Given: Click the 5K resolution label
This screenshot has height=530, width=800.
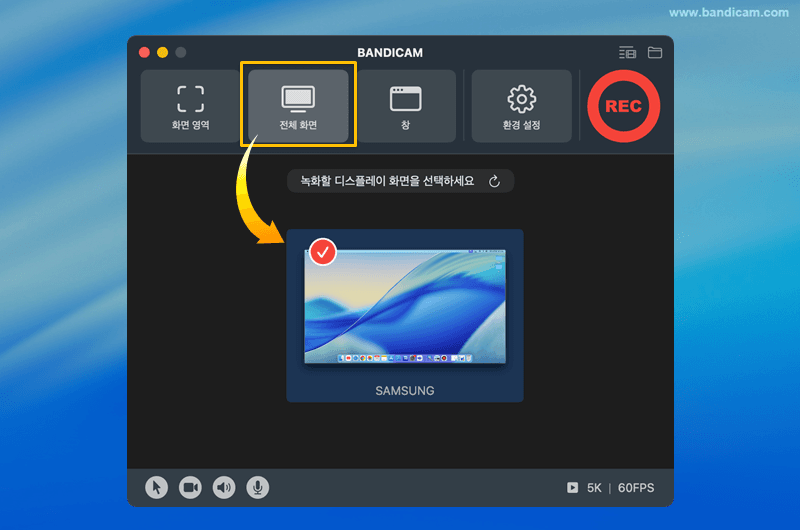Looking at the screenshot, I should [594, 488].
